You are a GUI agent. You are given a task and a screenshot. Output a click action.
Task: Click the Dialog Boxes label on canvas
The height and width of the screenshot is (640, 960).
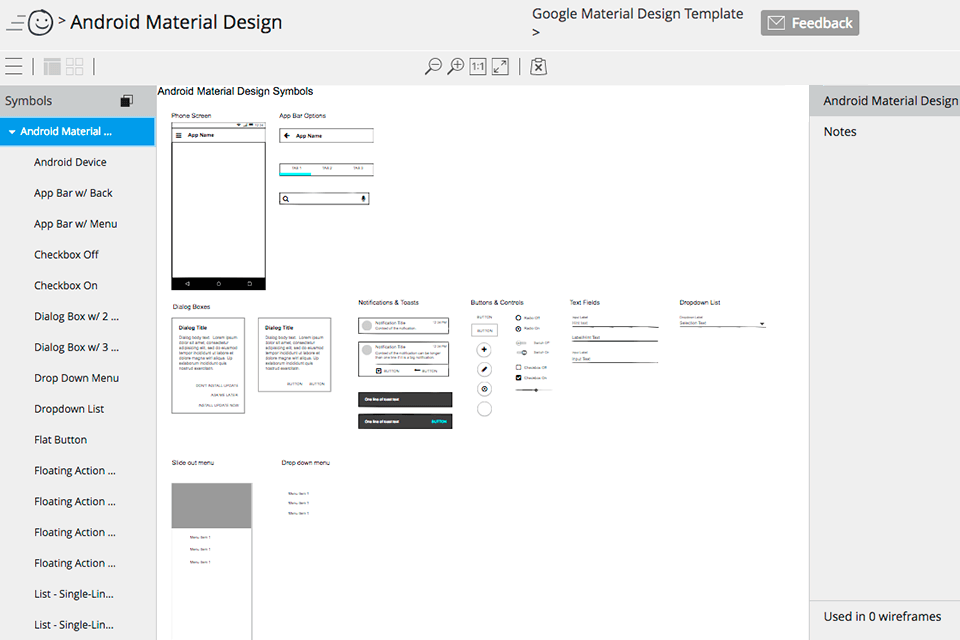(x=191, y=307)
